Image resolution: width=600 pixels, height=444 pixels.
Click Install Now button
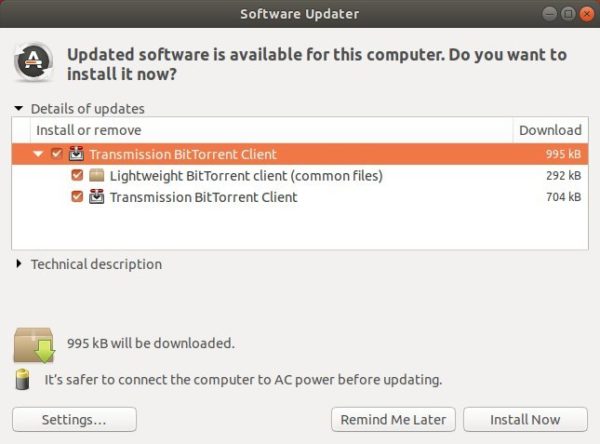[525, 420]
